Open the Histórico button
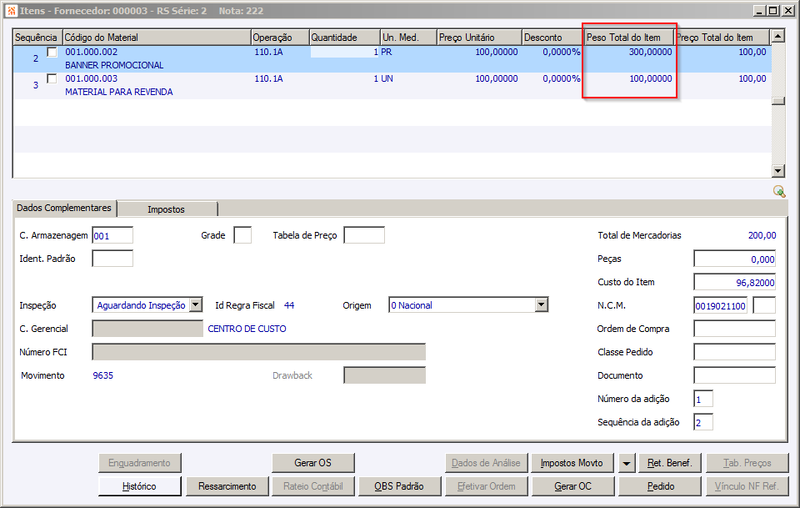This screenshot has height=508, width=800. pyautogui.click(x=139, y=487)
